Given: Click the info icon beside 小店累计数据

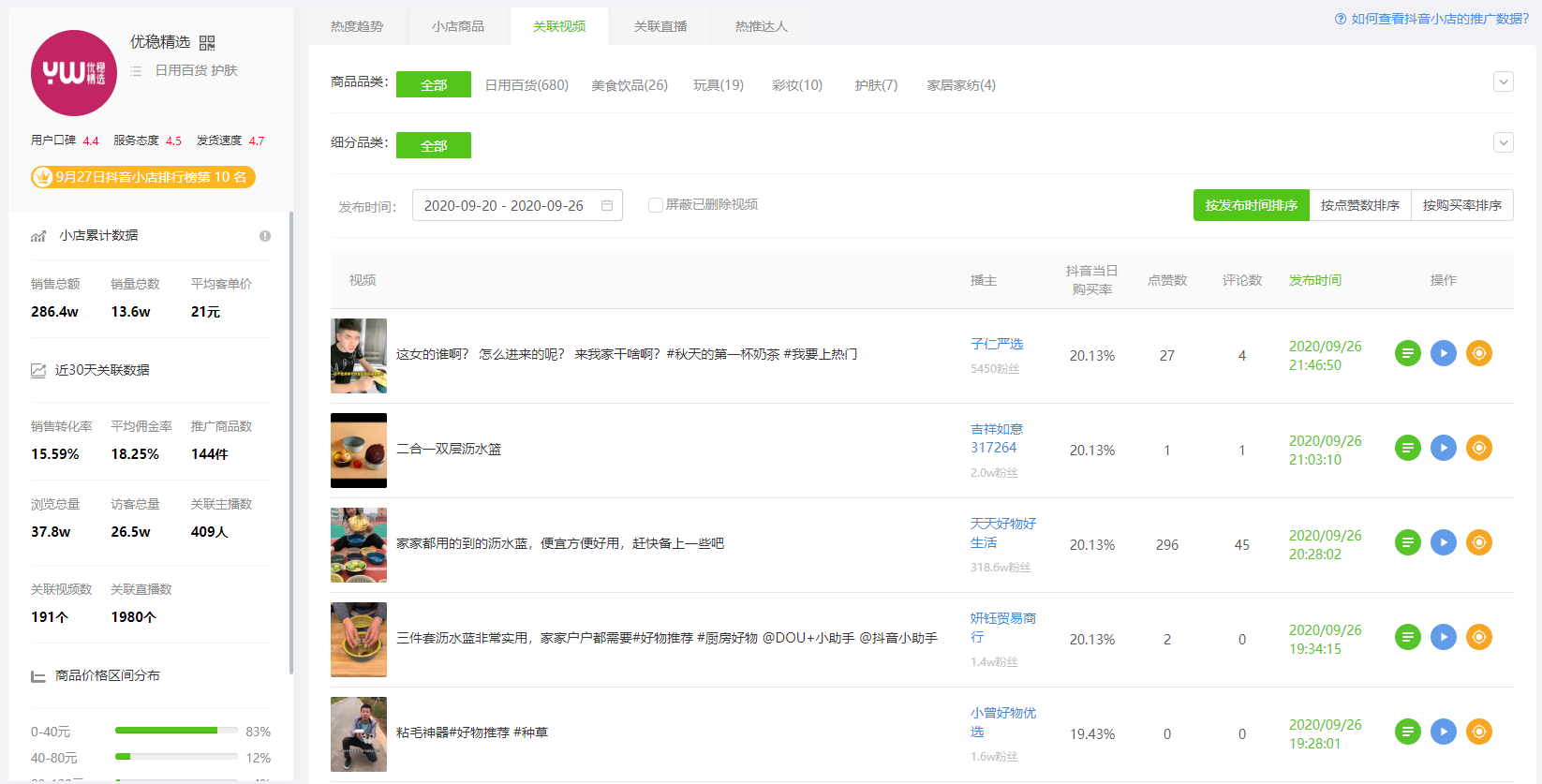Looking at the screenshot, I should tap(265, 236).
